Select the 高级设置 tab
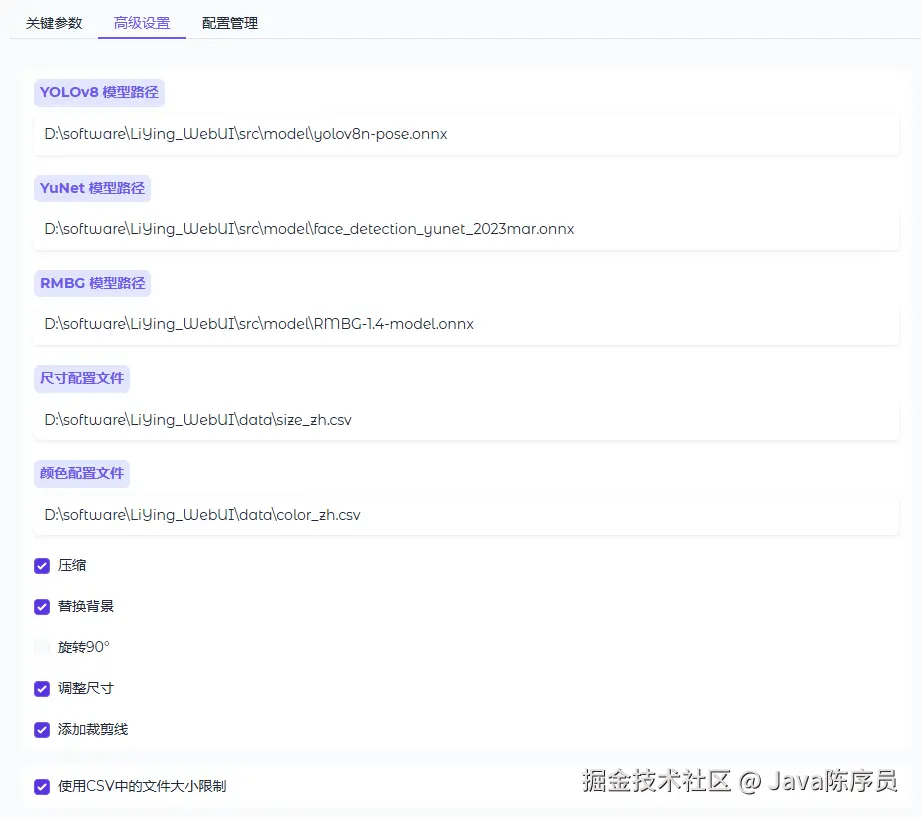Image resolution: width=921 pixels, height=817 pixels. [142, 23]
